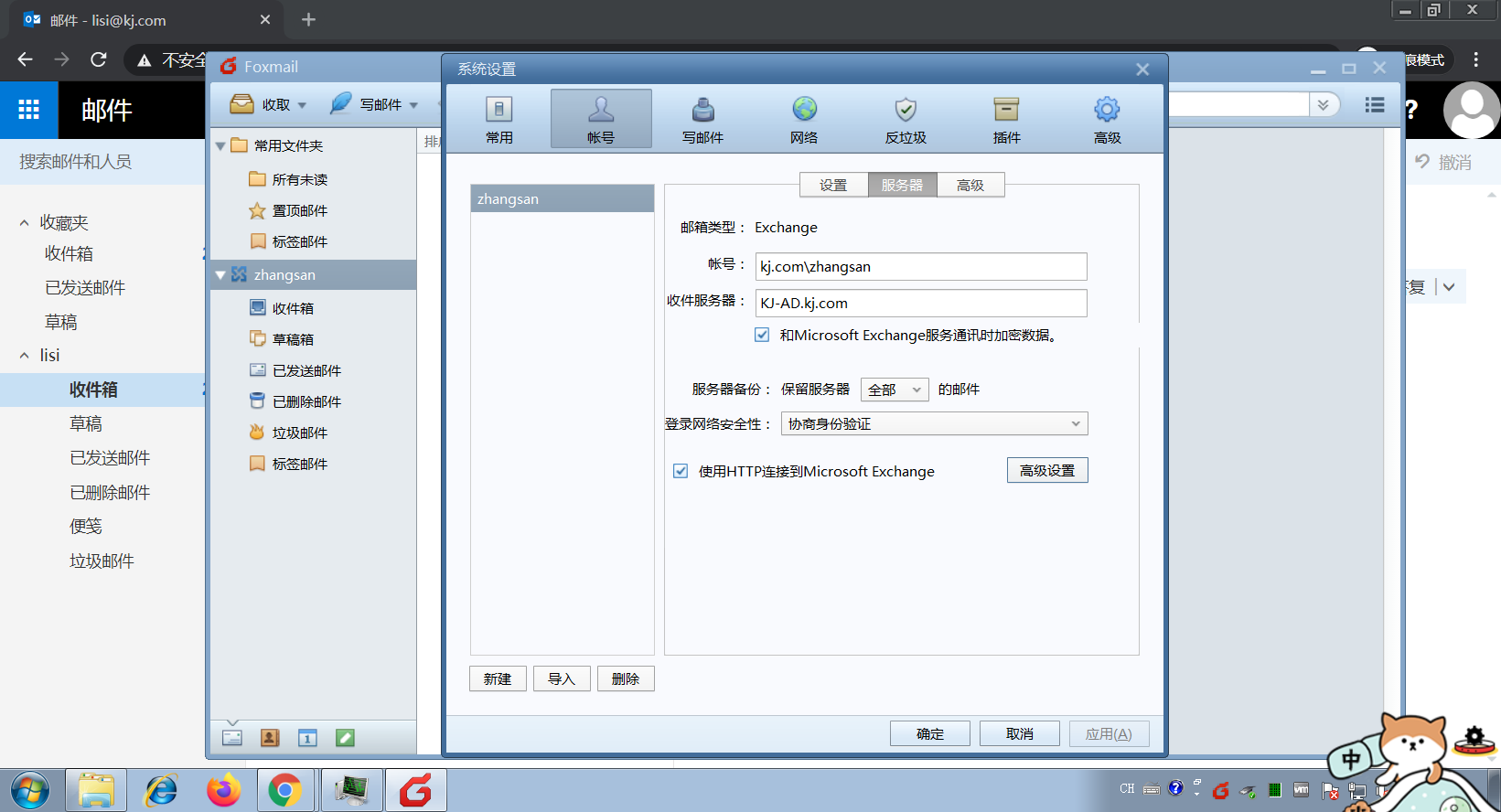The image size is (1501, 812).
Task: Open the 收取 dropdown arrow in Foxmail toolbar
Action: point(302,105)
